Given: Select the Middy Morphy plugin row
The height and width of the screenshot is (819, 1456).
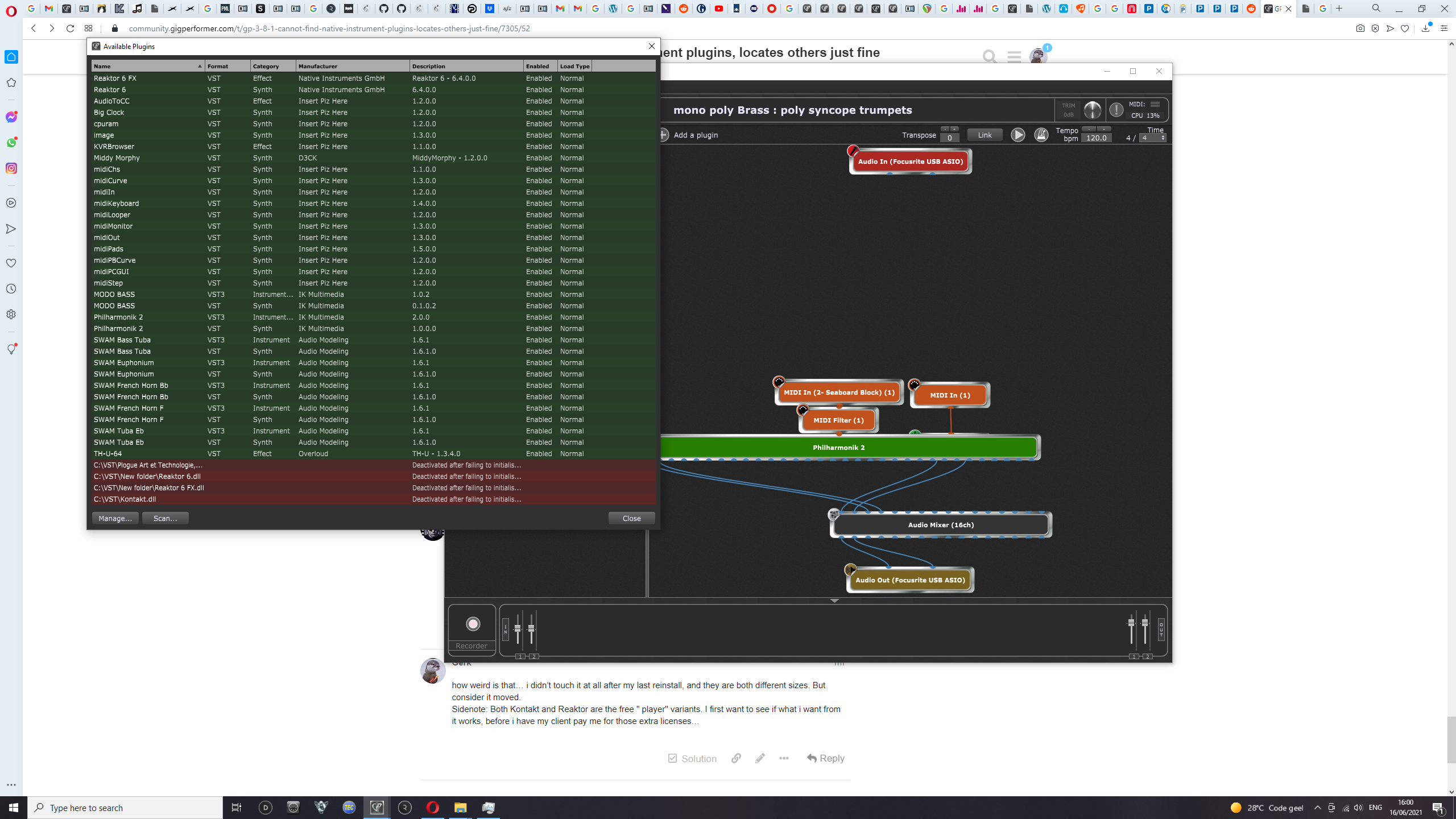Looking at the screenshot, I should (374, 158).
